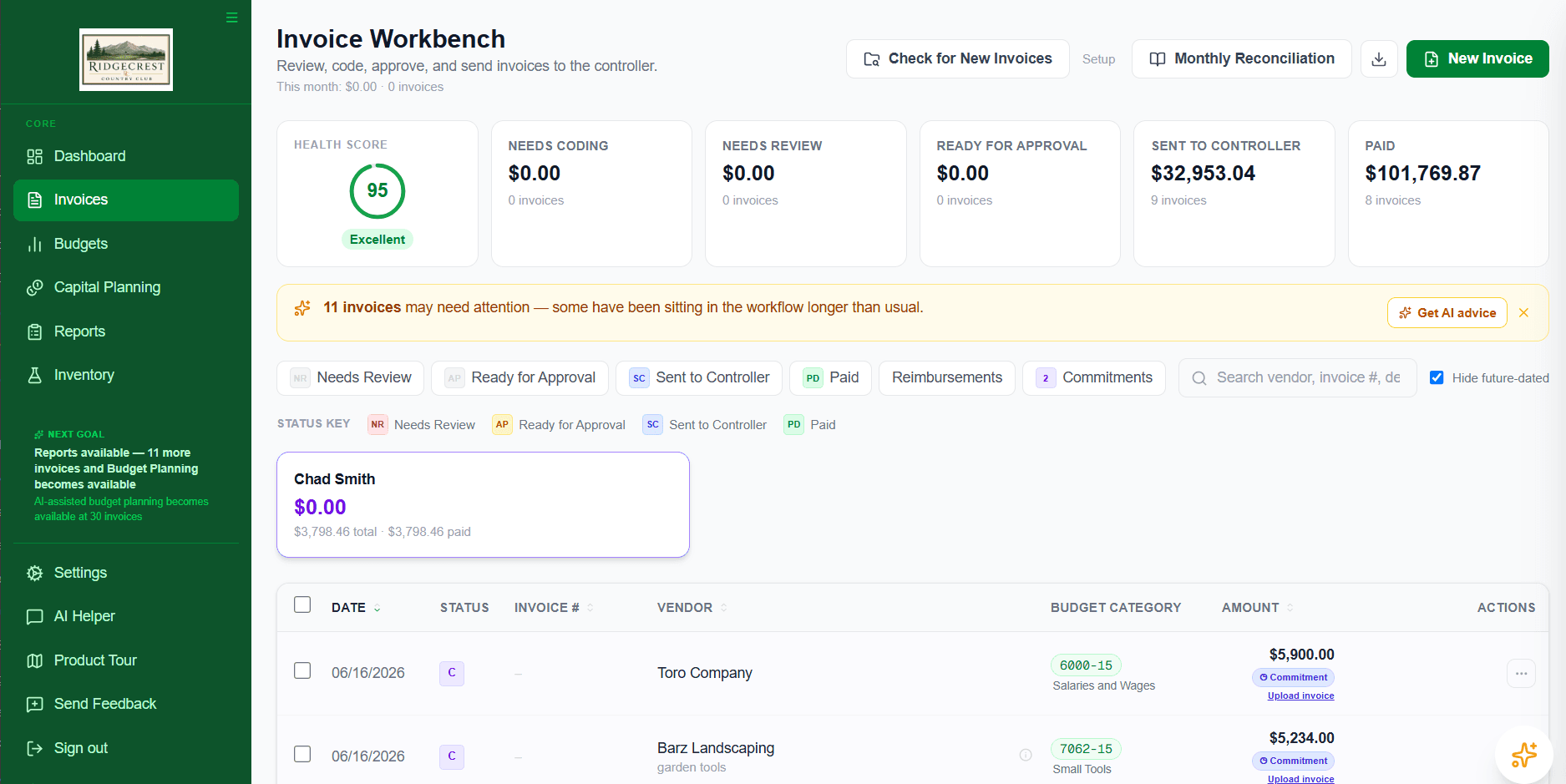The width and height of the screenshot is (1566, 784).
Task: Click the search vendor input field
Action: [x=1298, y=378]
